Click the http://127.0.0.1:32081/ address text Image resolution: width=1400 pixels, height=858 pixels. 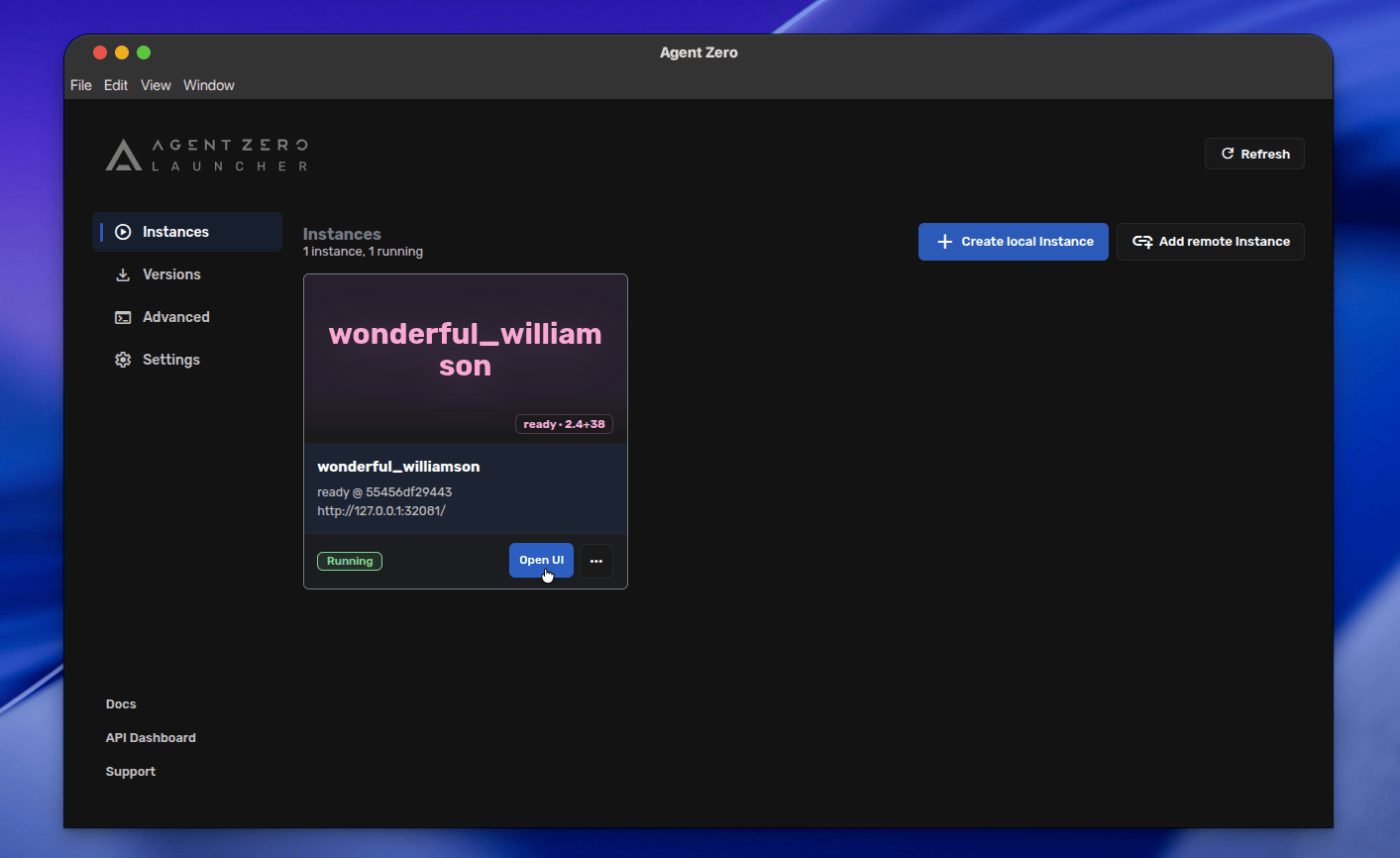pos(381,511)
